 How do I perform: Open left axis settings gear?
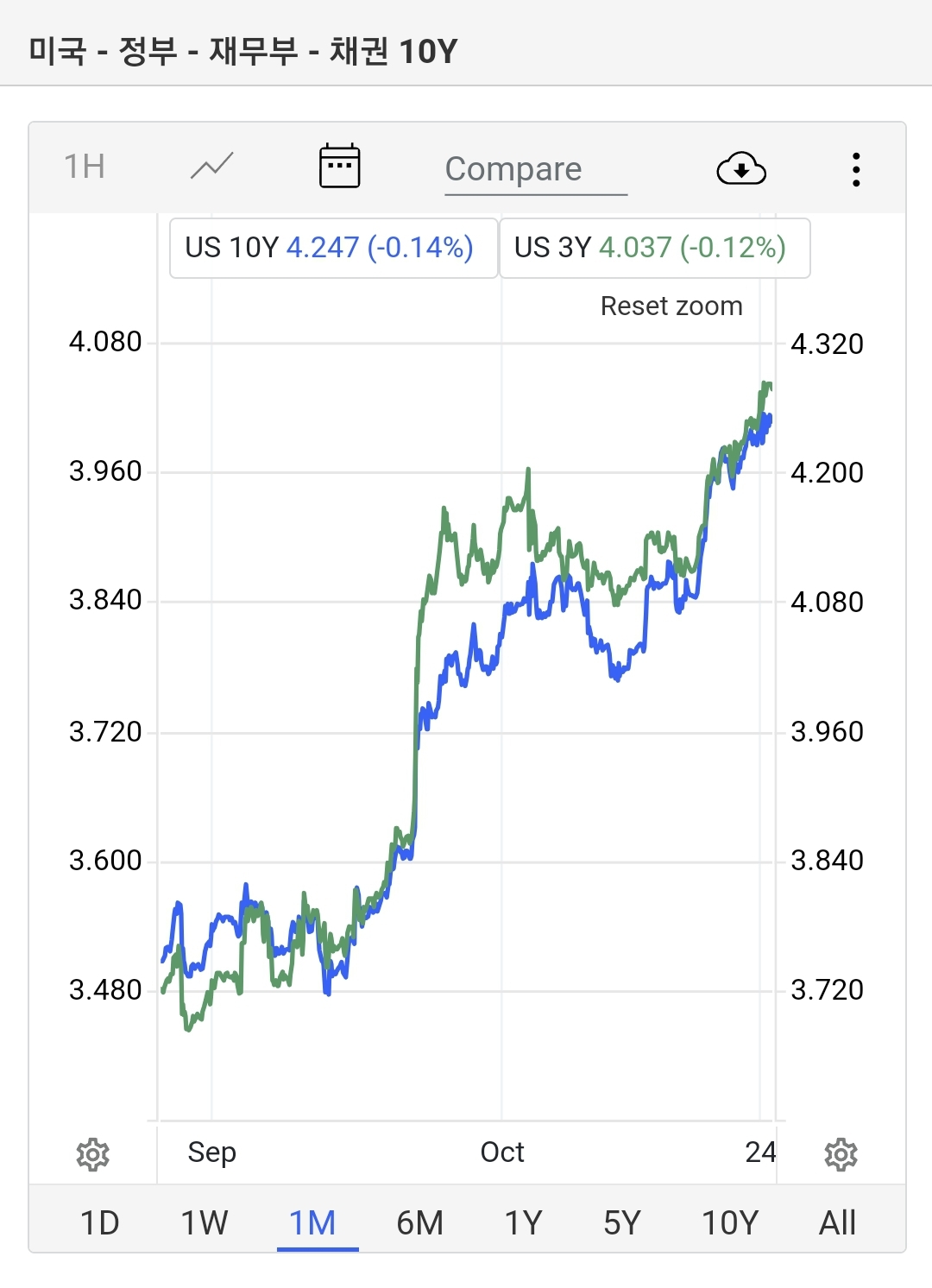click(93, 1154)
